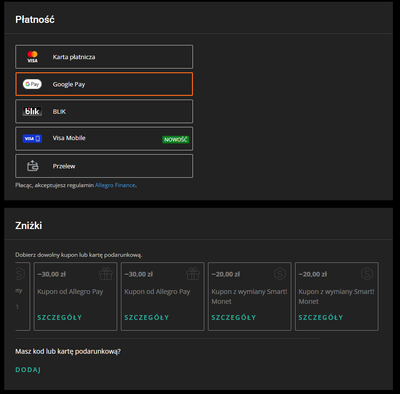Click −30,00 zł amount on first coupon
Screen dimensions: 400x394
(52, 274)
